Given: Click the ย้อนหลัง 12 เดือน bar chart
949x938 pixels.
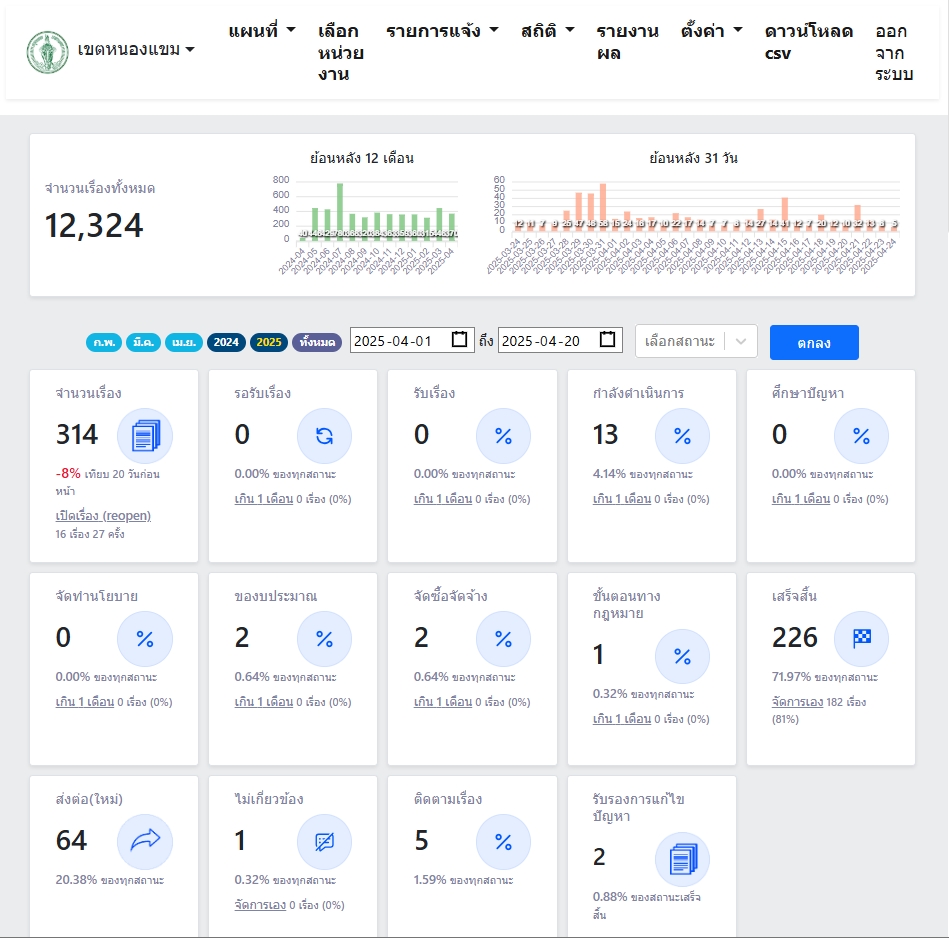Looking at the screenshot, I should (x=366, y=224).
